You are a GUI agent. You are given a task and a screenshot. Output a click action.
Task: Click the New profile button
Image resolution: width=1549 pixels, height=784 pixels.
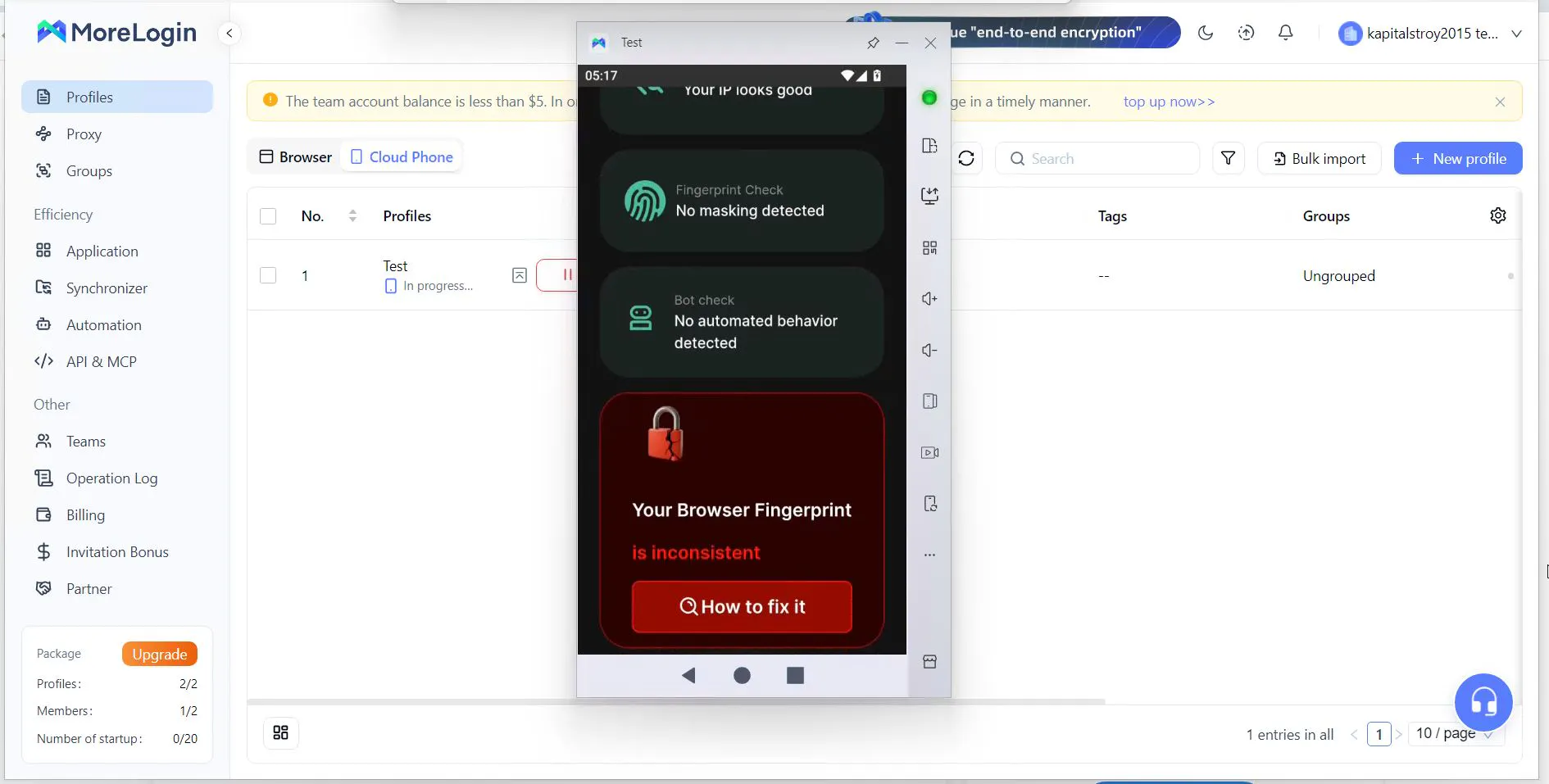(x=1458, y=158)
